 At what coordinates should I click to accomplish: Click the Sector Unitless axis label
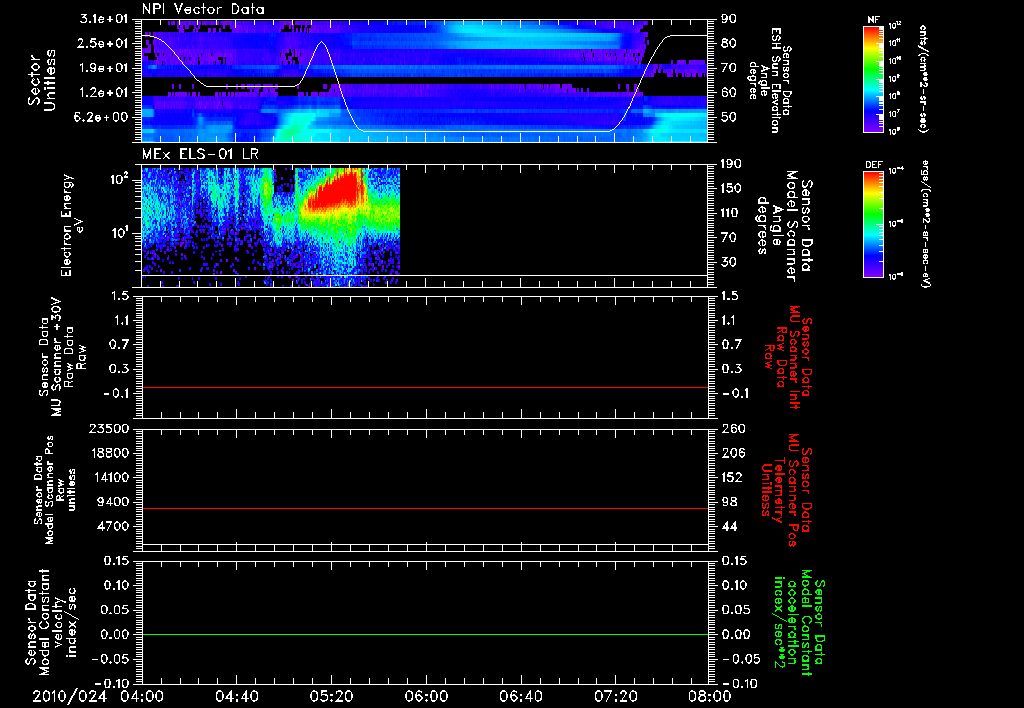pos(42,80)
